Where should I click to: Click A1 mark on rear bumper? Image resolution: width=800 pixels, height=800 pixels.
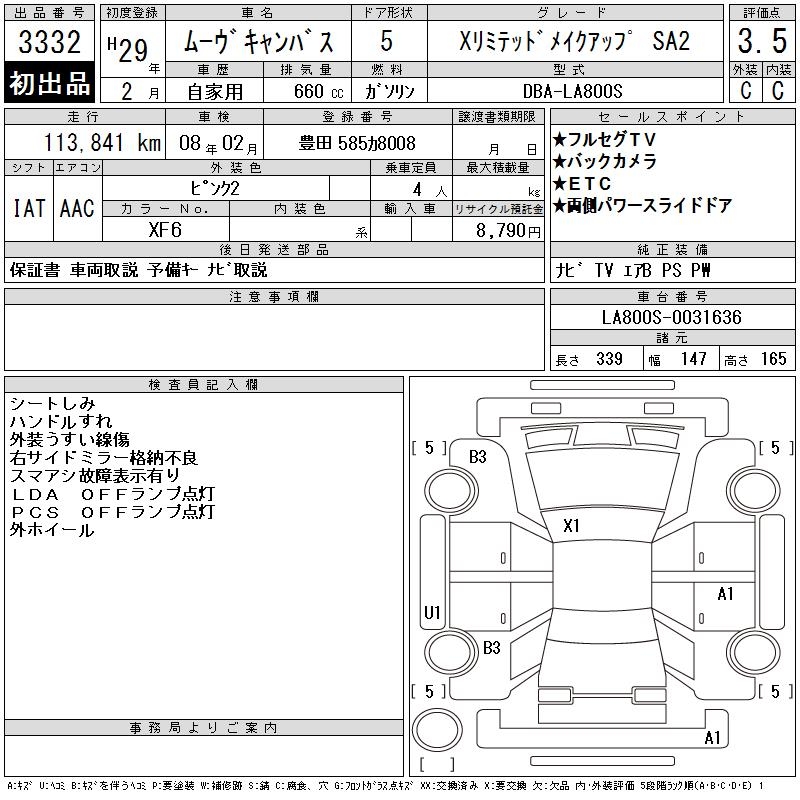(x=712, y=738)
